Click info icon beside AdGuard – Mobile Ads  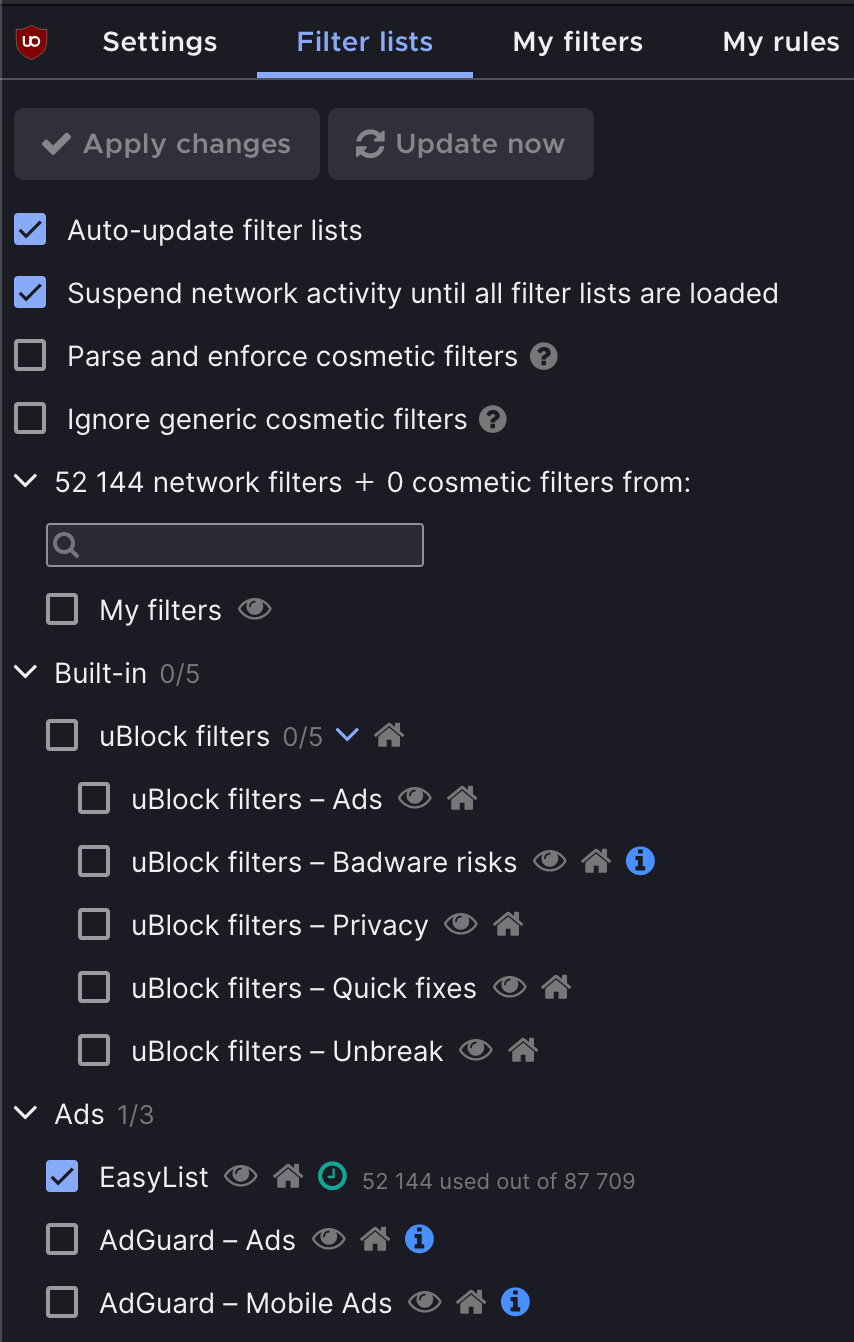click(x=515, y=1302)
